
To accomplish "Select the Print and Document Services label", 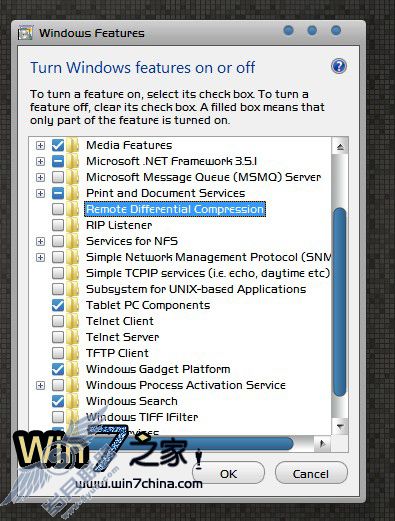I will click(x=165, y=193).
